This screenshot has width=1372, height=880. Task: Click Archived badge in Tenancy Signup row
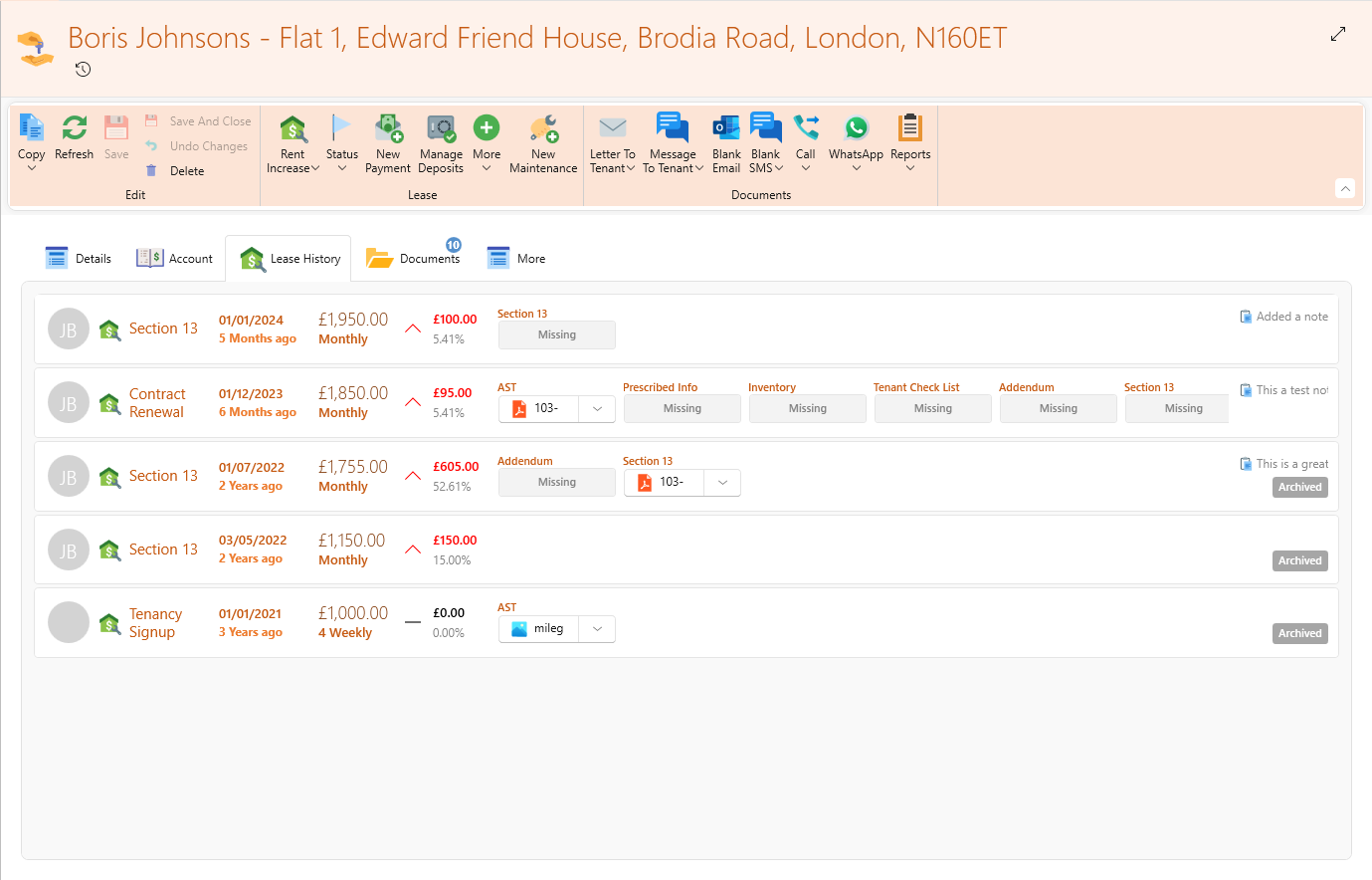pyautogui.click(x=1300, y=634)
